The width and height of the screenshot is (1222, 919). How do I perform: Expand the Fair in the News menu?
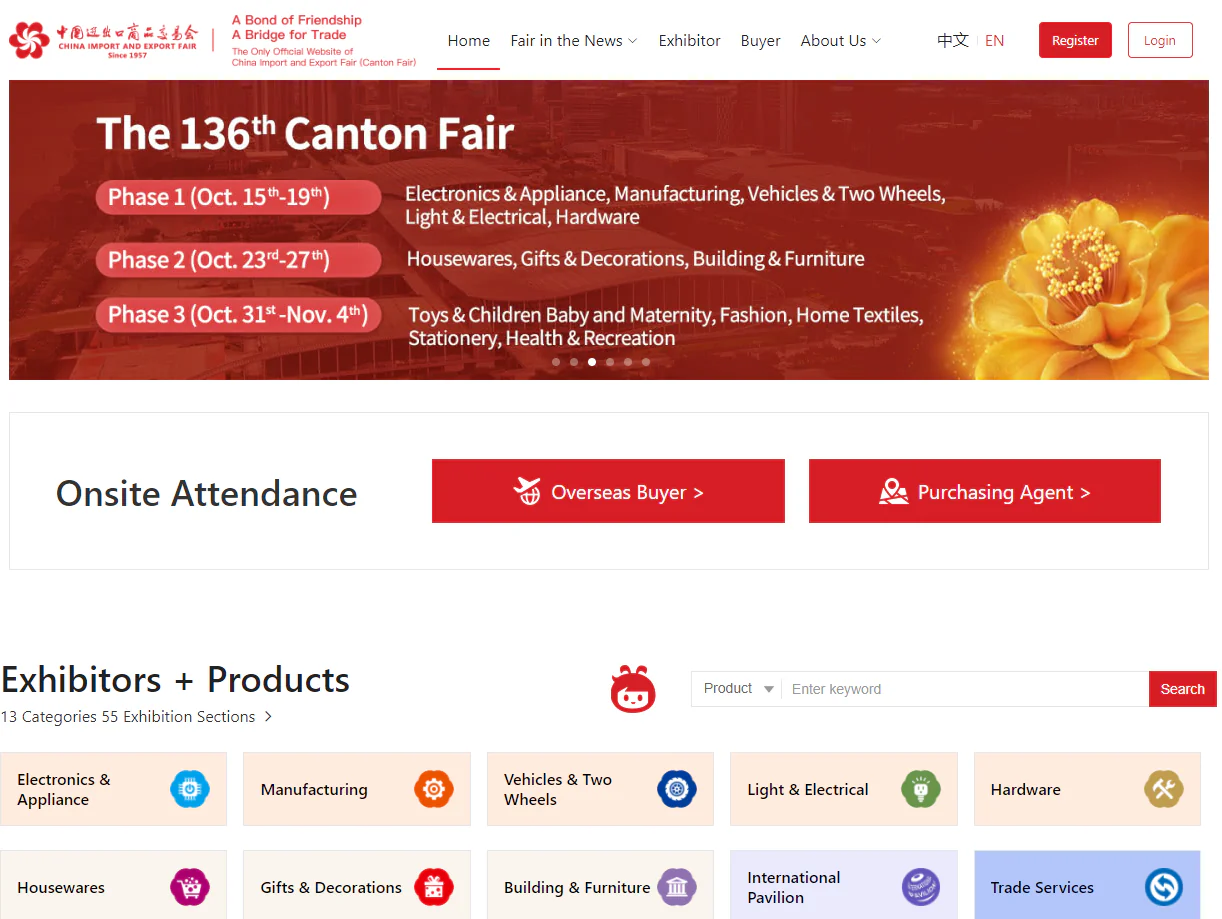click(573, 41)
